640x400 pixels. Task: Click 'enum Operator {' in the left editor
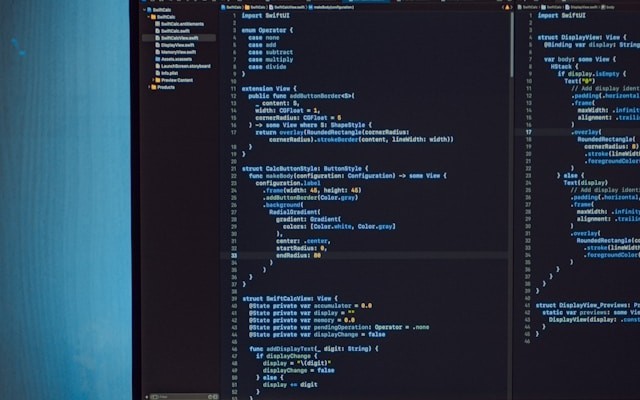click(x=267, y=30)
